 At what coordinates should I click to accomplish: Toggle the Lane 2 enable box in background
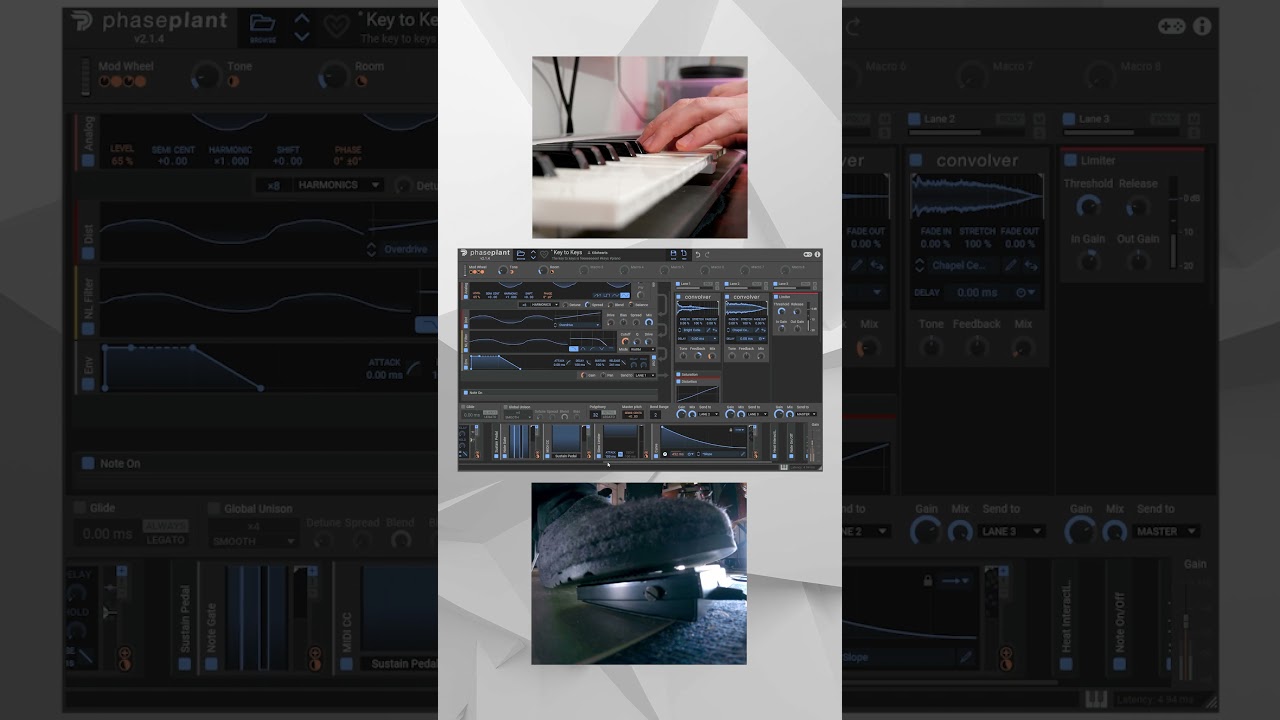[x=914, y=119]
